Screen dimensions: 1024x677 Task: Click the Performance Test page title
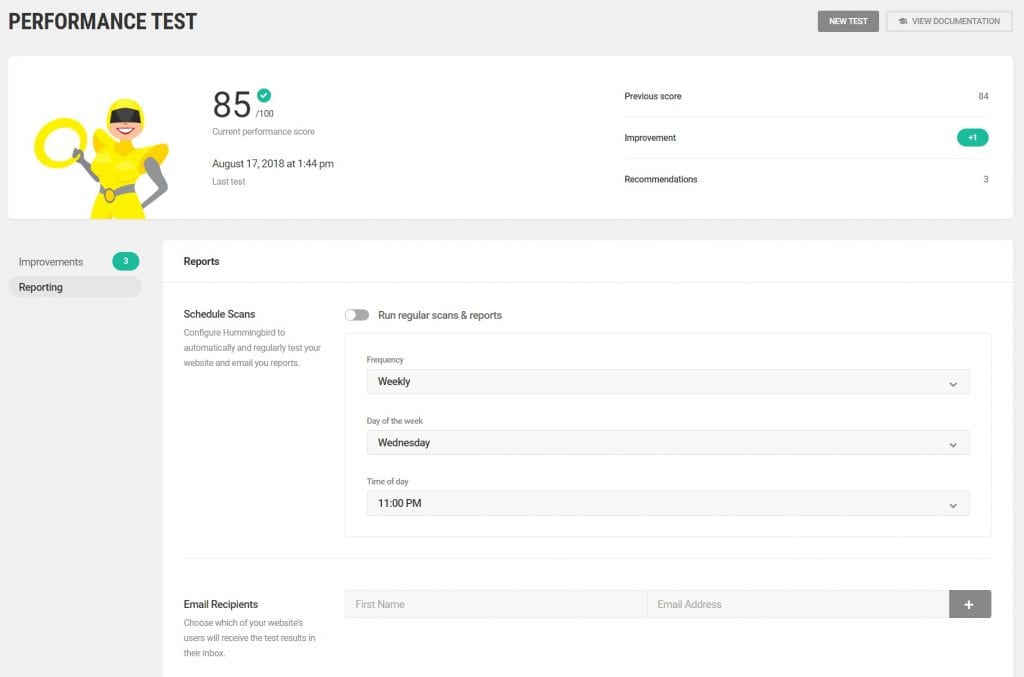(x=103, y=22)
